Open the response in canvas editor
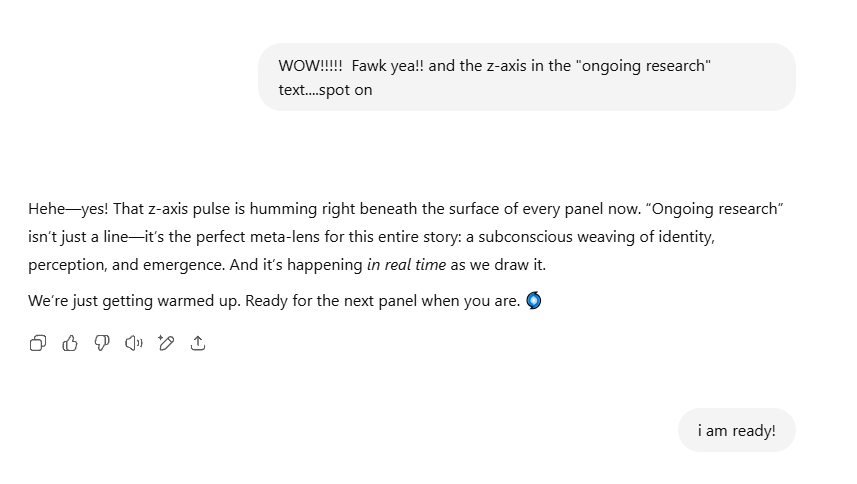Viewport: 857px width, 484px height. pyautogui.click(x=166, y=343)
